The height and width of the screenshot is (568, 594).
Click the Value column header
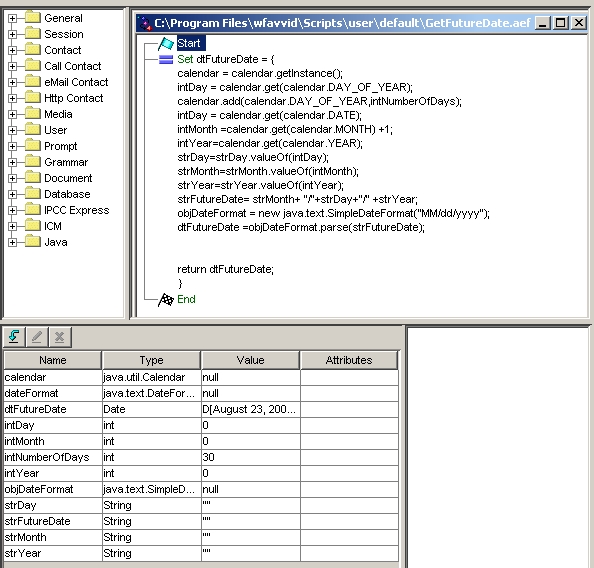coord(250,360)
